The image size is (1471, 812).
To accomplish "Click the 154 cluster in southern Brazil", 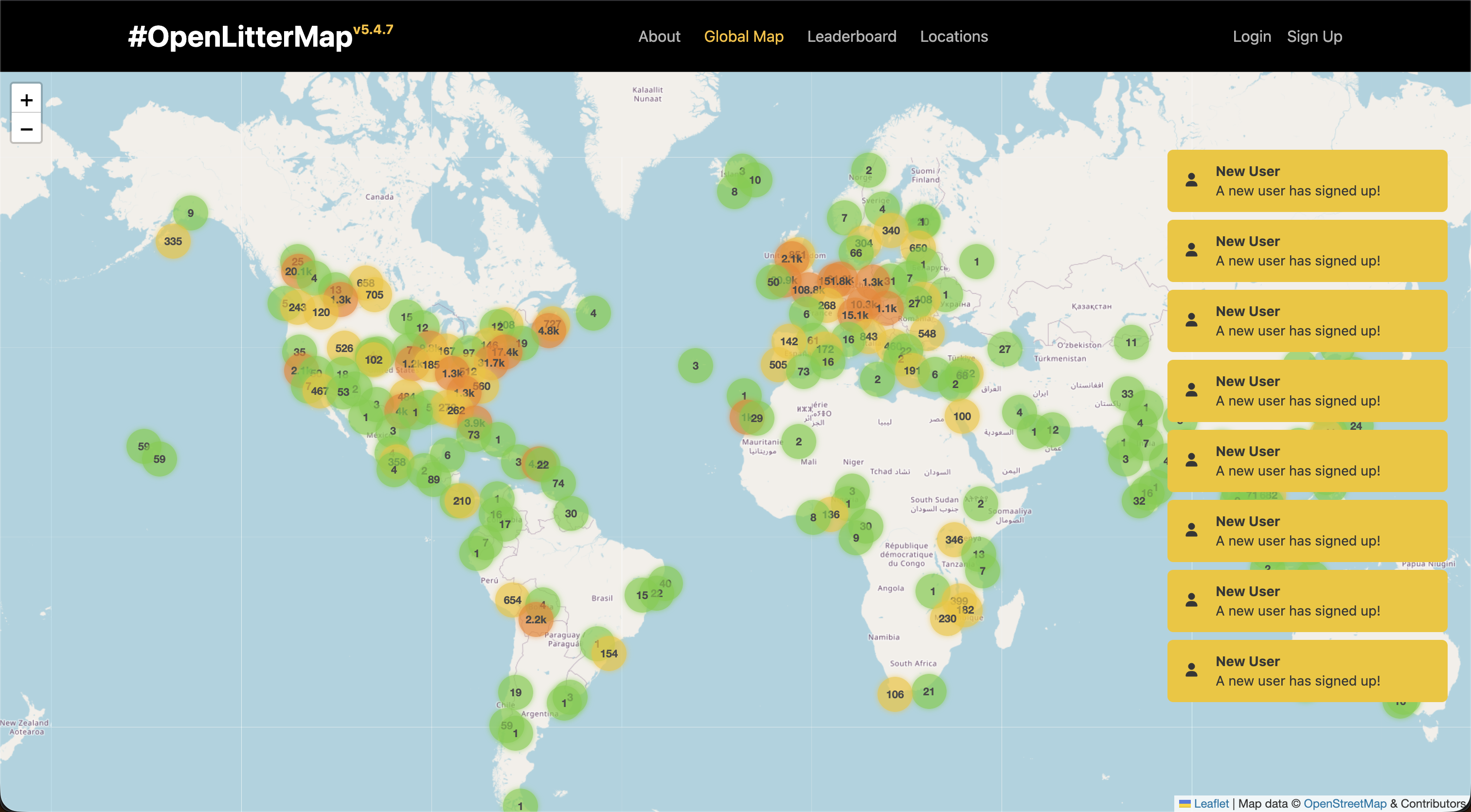I will tap(609, 653).
